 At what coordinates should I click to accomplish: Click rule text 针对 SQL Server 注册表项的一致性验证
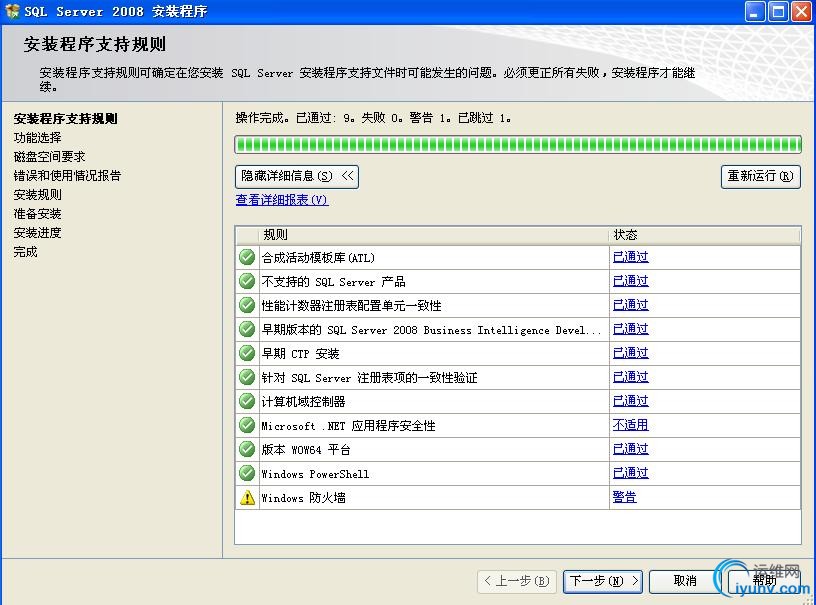pyautogui.click(x=369, y=378)
